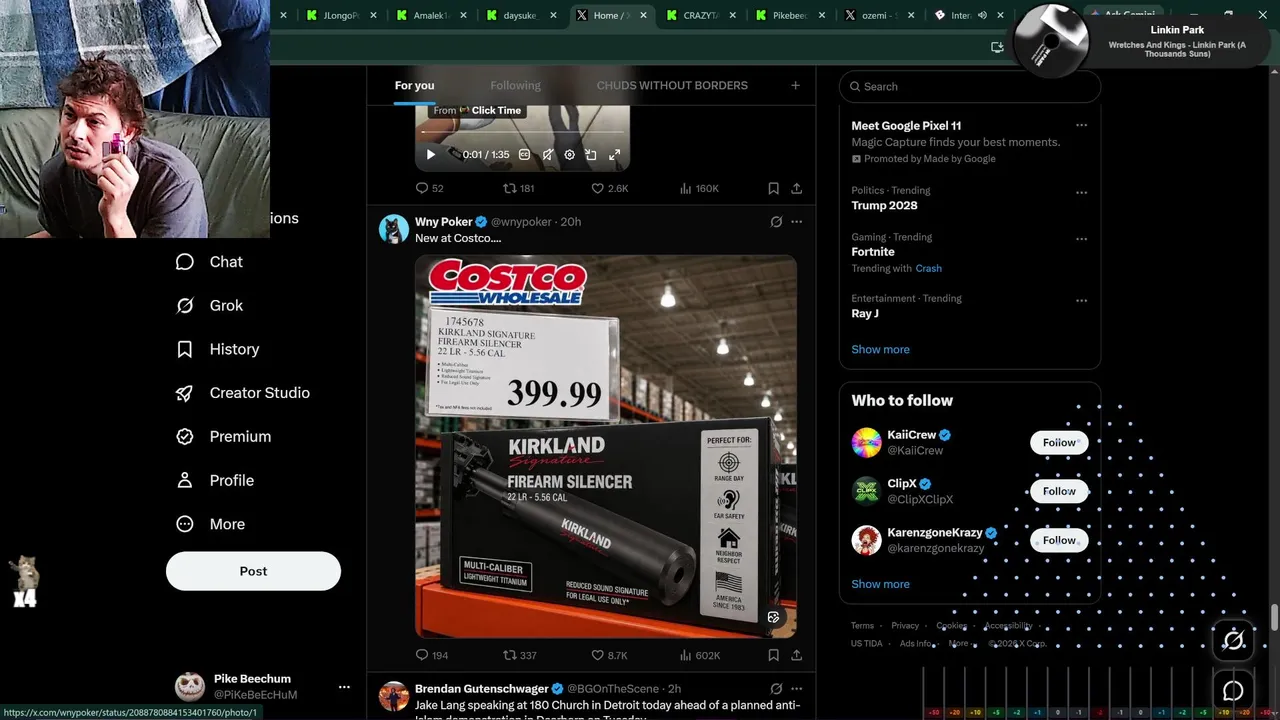Focus the X Search field
The image size is (1280, 720).
[970, 86]
